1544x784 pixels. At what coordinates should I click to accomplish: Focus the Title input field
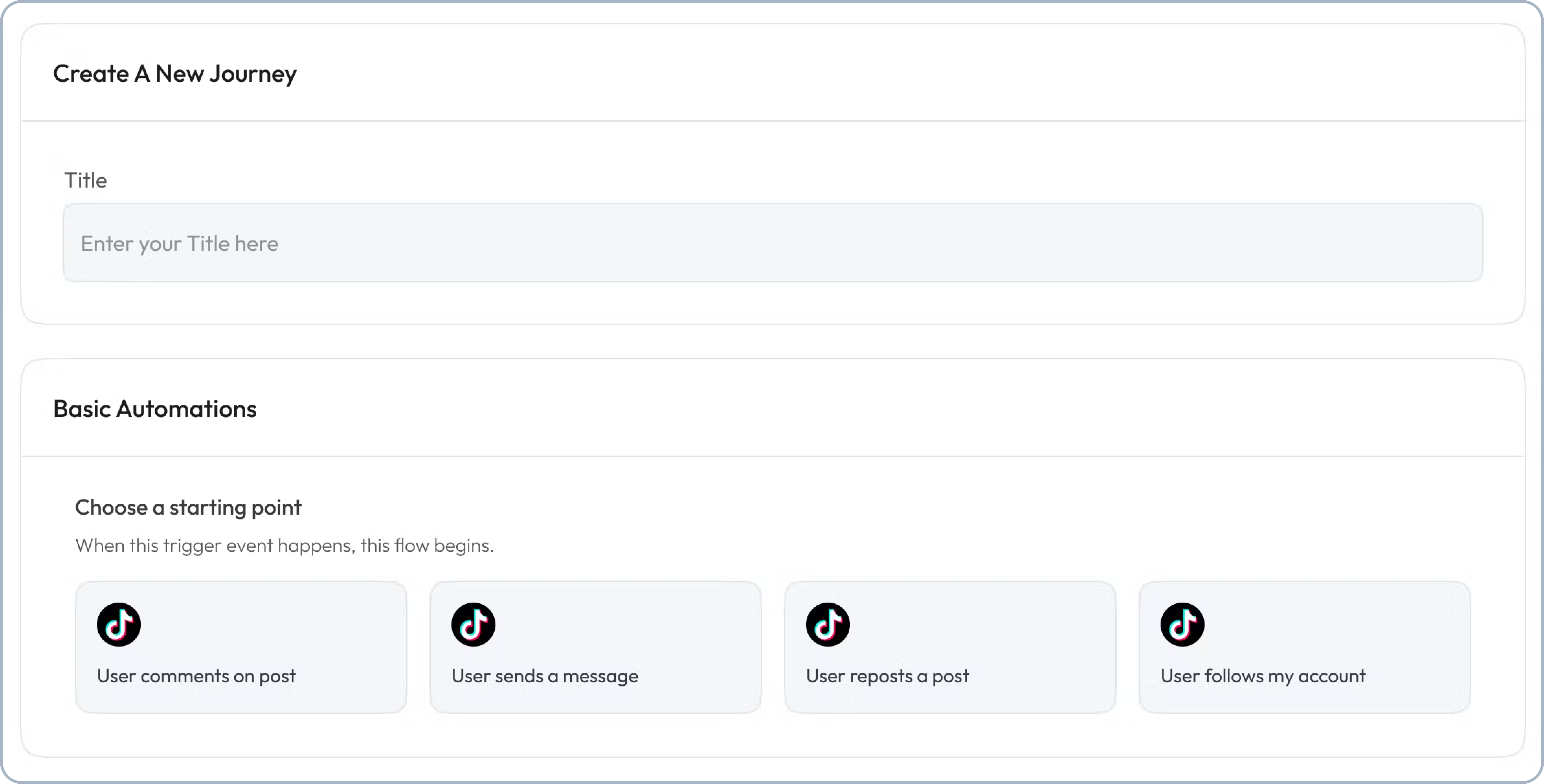tap(773, 243)
